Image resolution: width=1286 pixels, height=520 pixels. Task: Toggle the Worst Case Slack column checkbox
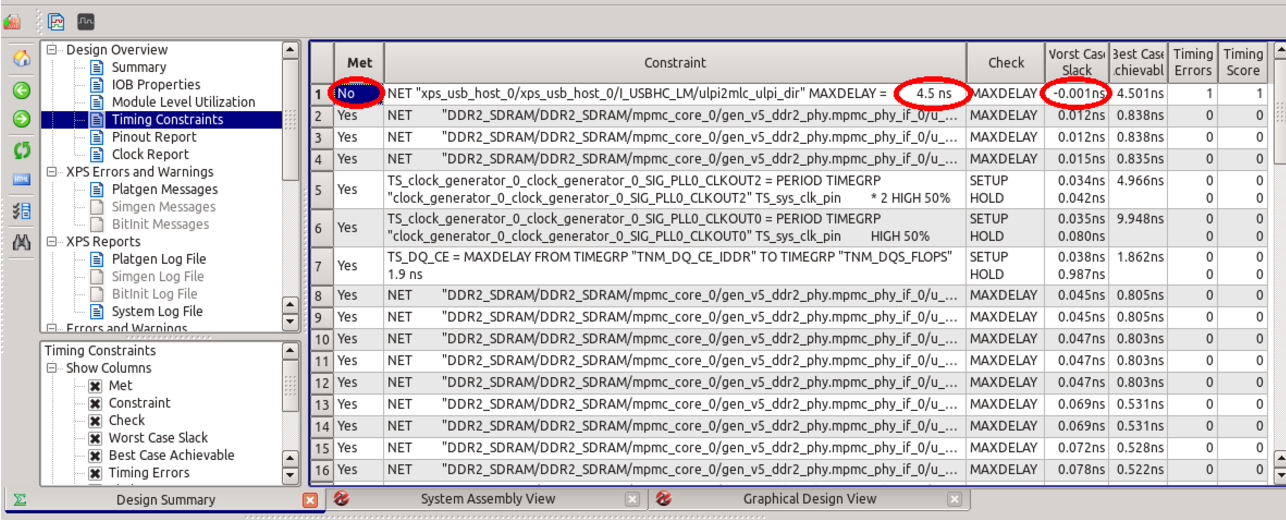point(95,438)
